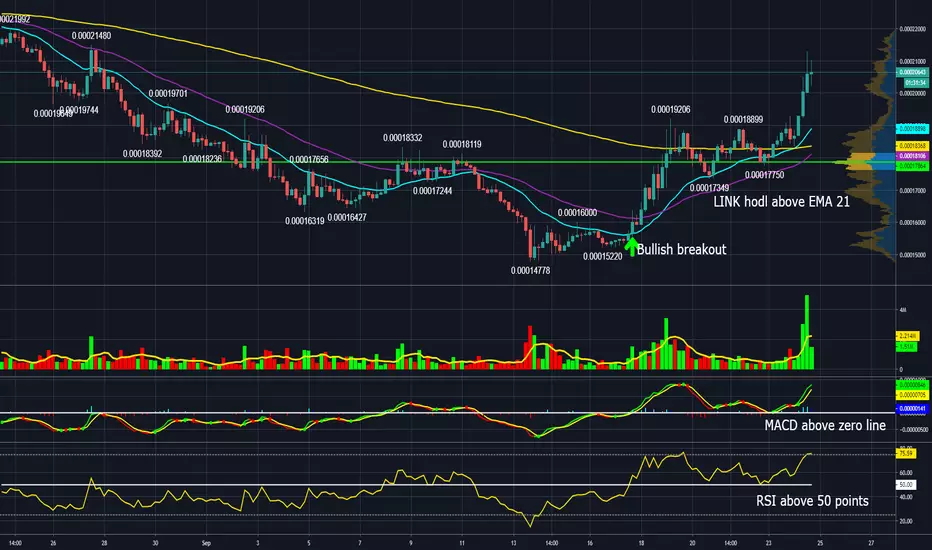
Task: Select the yellow MACD signal tag 0.00000705
Action: coord(912,395)
